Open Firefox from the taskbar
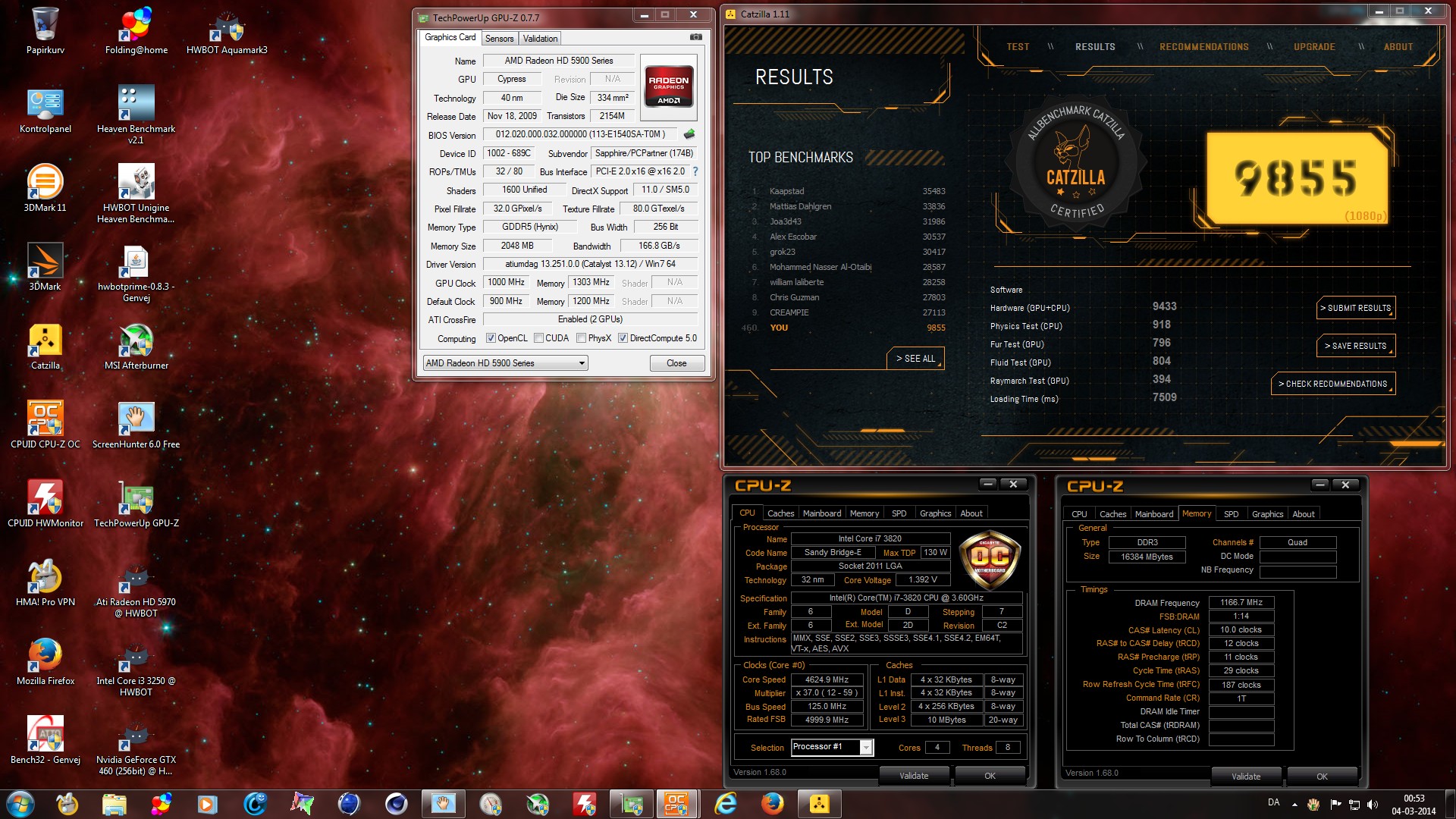The width and height of the screenshot is (1456, 819). [772, 804]
